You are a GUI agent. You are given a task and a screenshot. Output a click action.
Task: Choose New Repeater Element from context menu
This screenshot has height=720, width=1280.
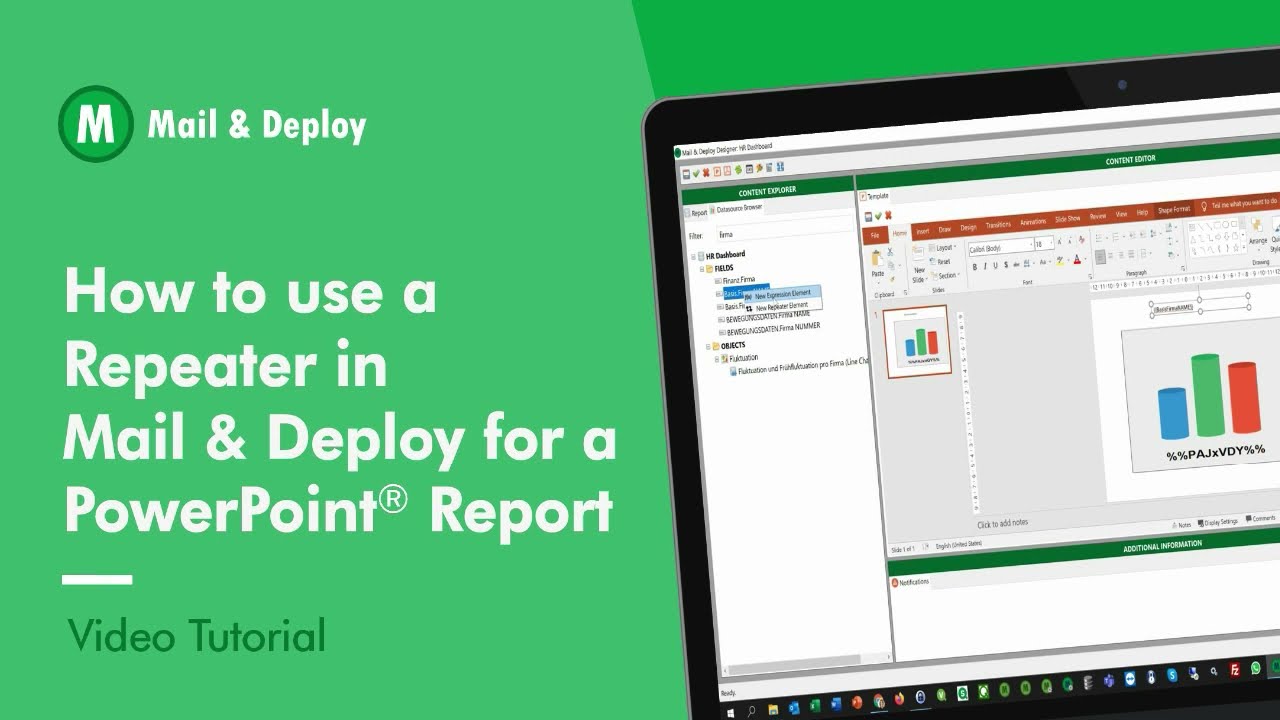[782, 306]
